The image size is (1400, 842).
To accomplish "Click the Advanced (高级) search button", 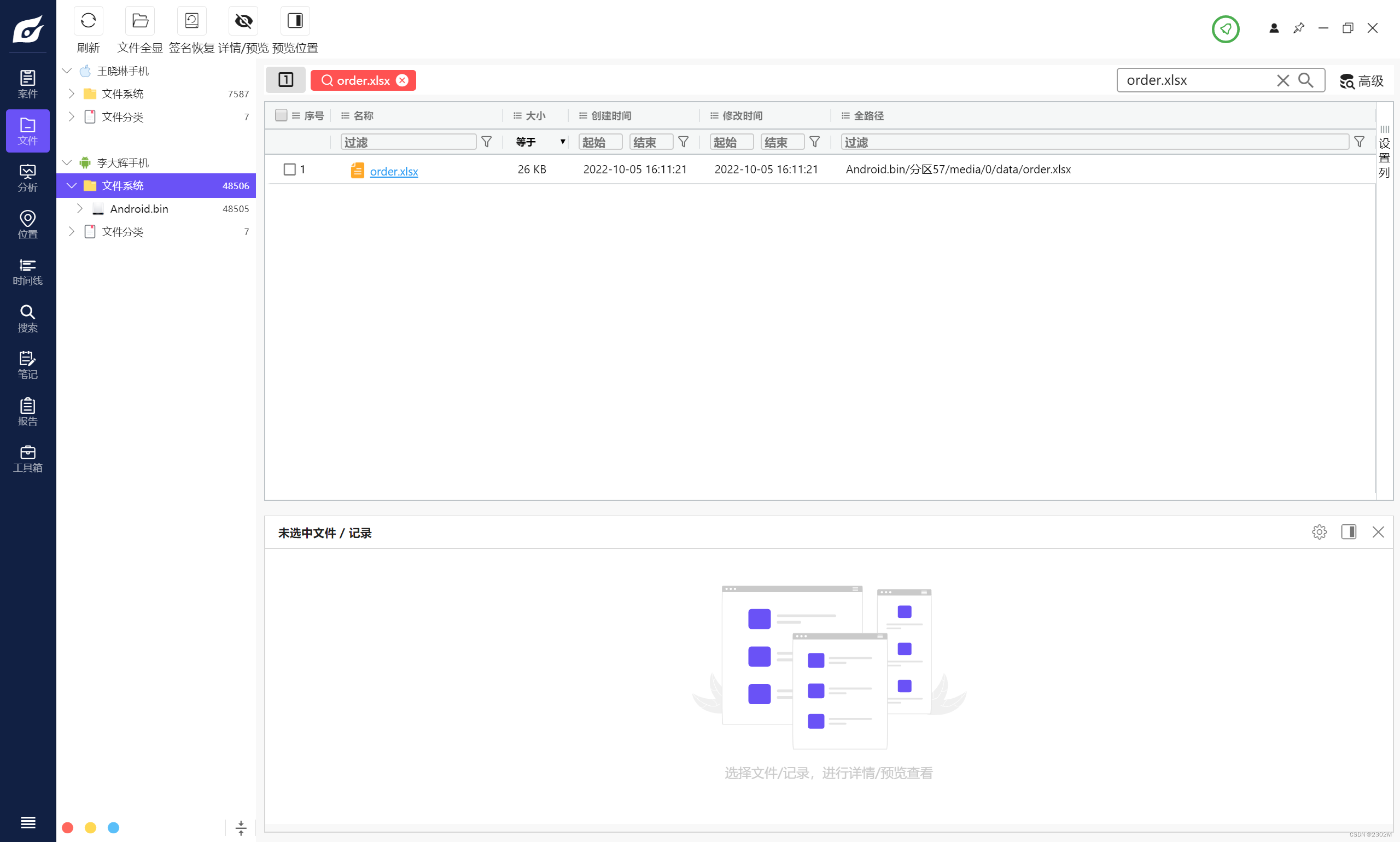I will point(1361,80).
